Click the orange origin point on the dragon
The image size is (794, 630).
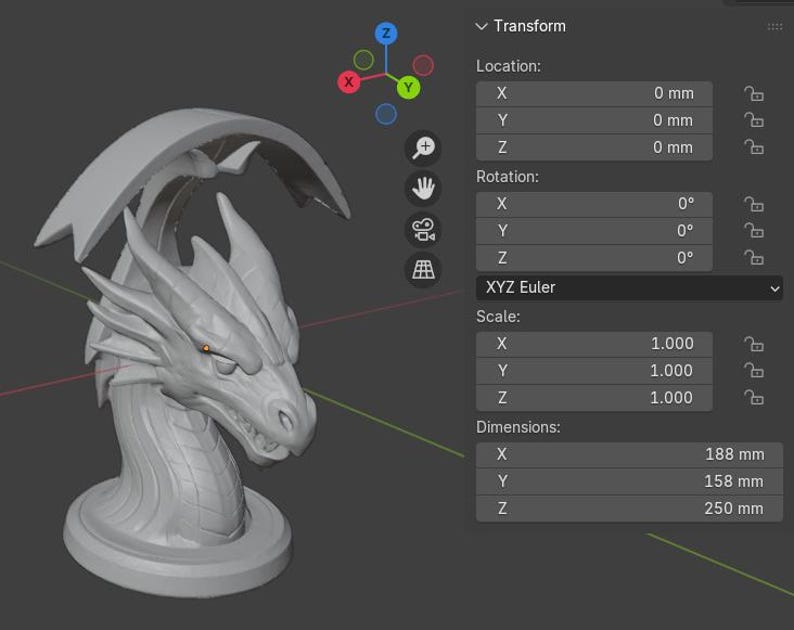pyautogui.click(x=206, y=348)
